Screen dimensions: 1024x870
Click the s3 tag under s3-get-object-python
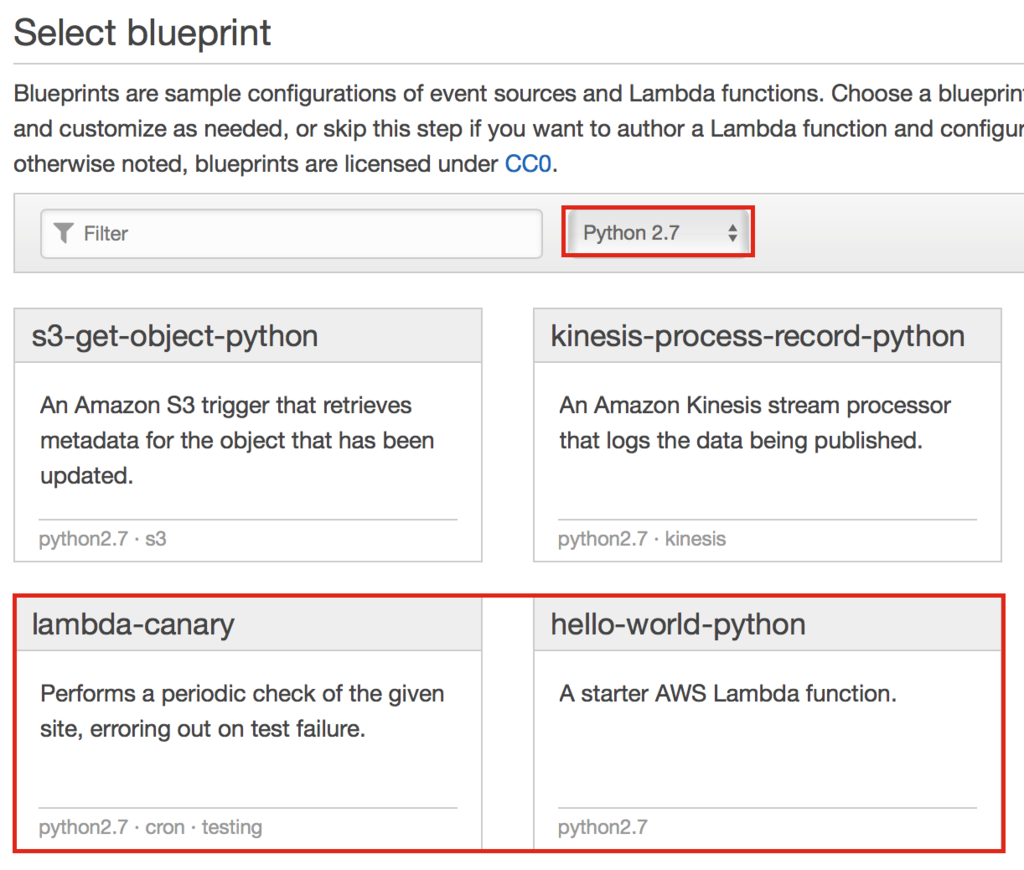(156, 539)
